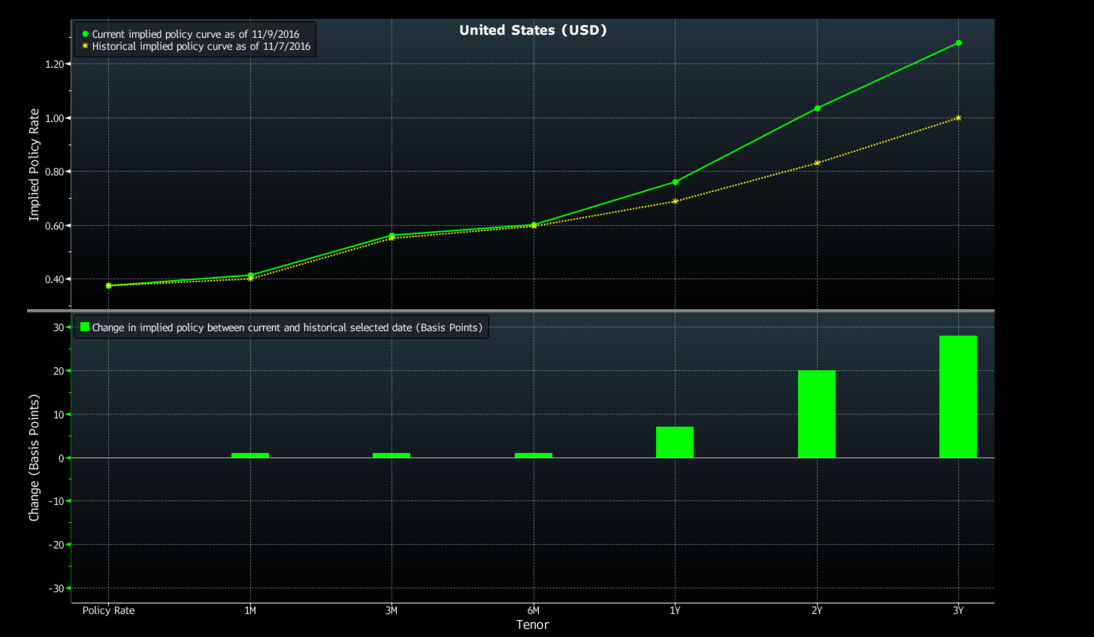This screenshot has height=637, width=1094.
Task: Click the 6M label on the tenor axis
Action: tap(533, 610)
